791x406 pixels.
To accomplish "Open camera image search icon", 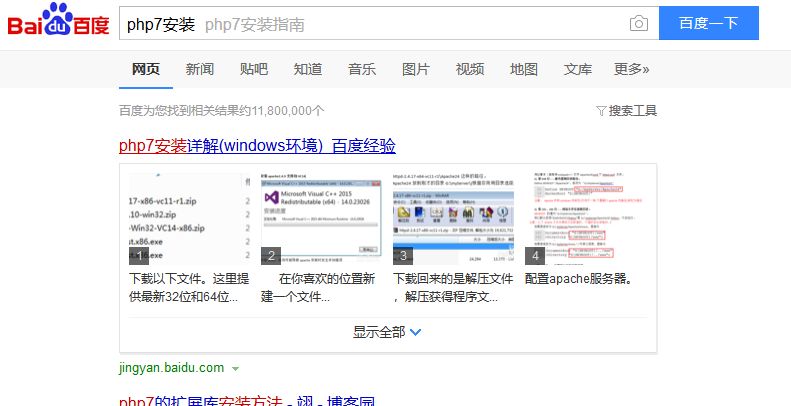I will (x=639, y=23).
